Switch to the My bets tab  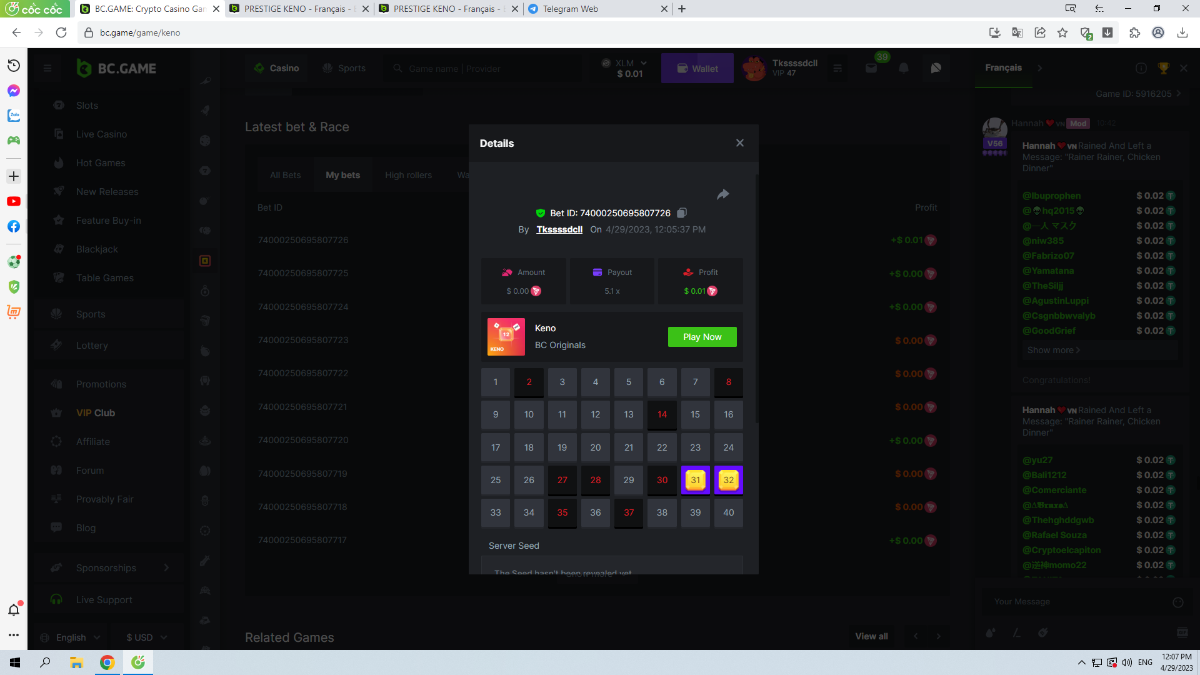point(343,175)
